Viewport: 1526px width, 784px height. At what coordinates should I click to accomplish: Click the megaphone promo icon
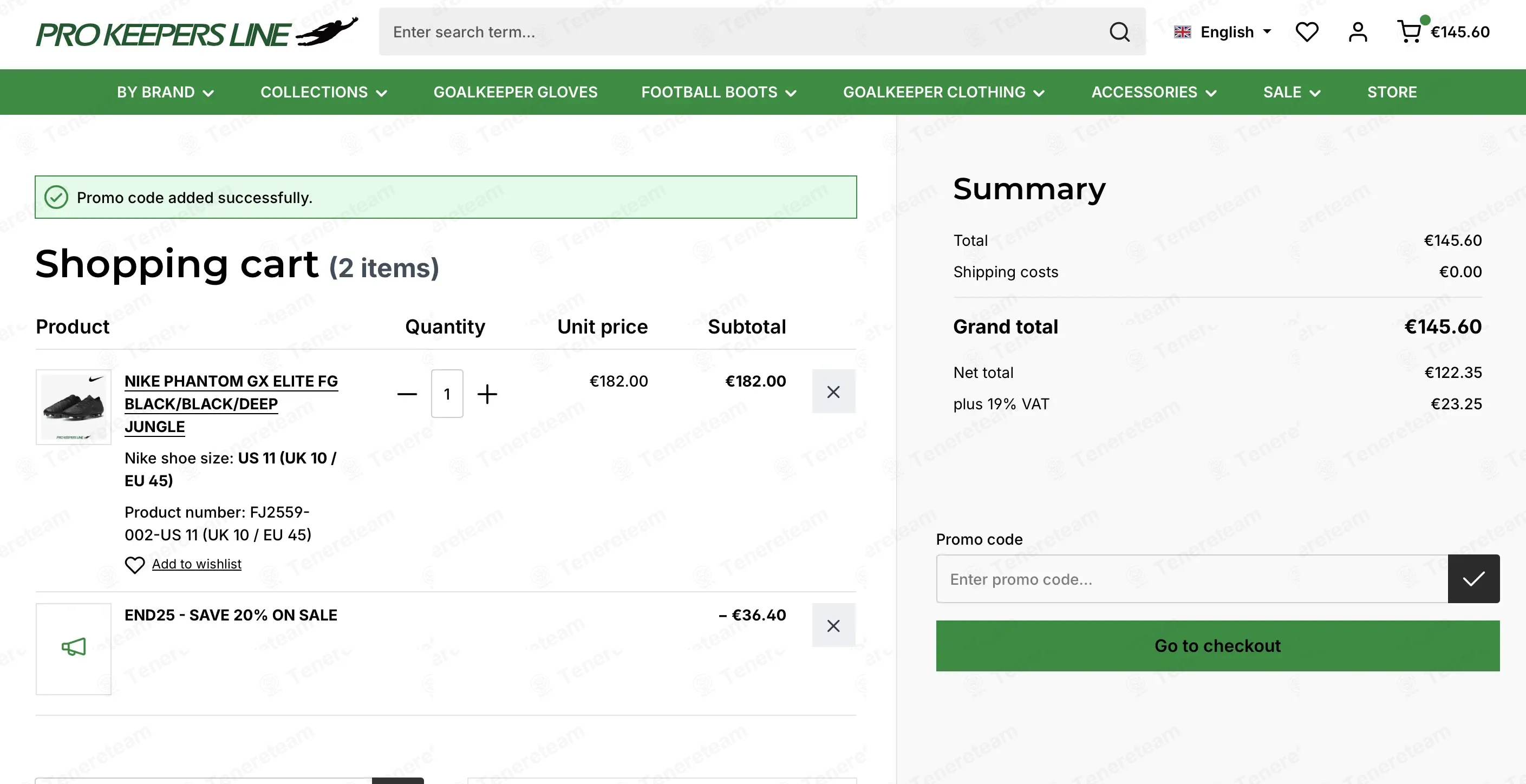(74, 647)
